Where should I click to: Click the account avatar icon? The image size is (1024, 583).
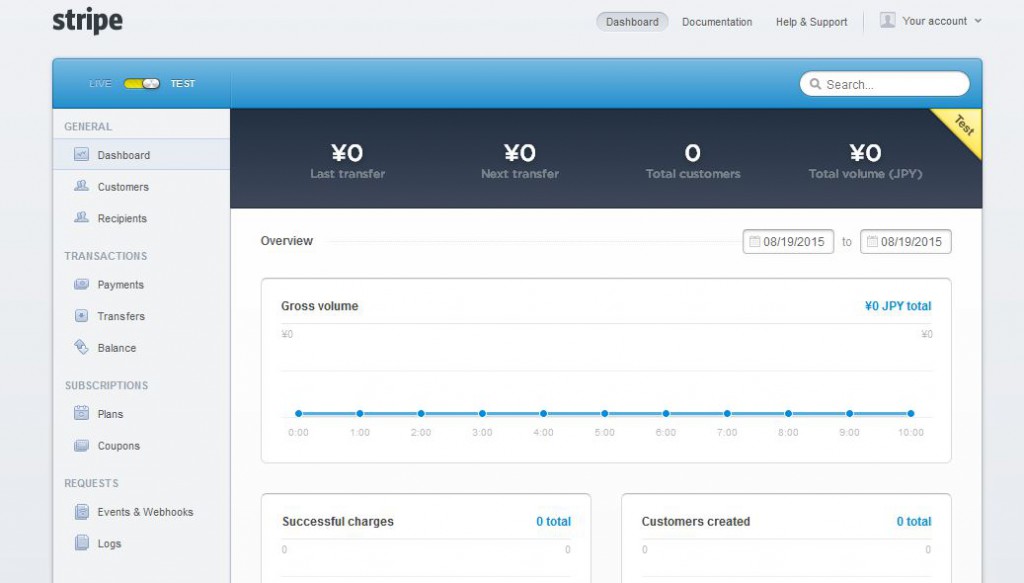pos(888,20)
